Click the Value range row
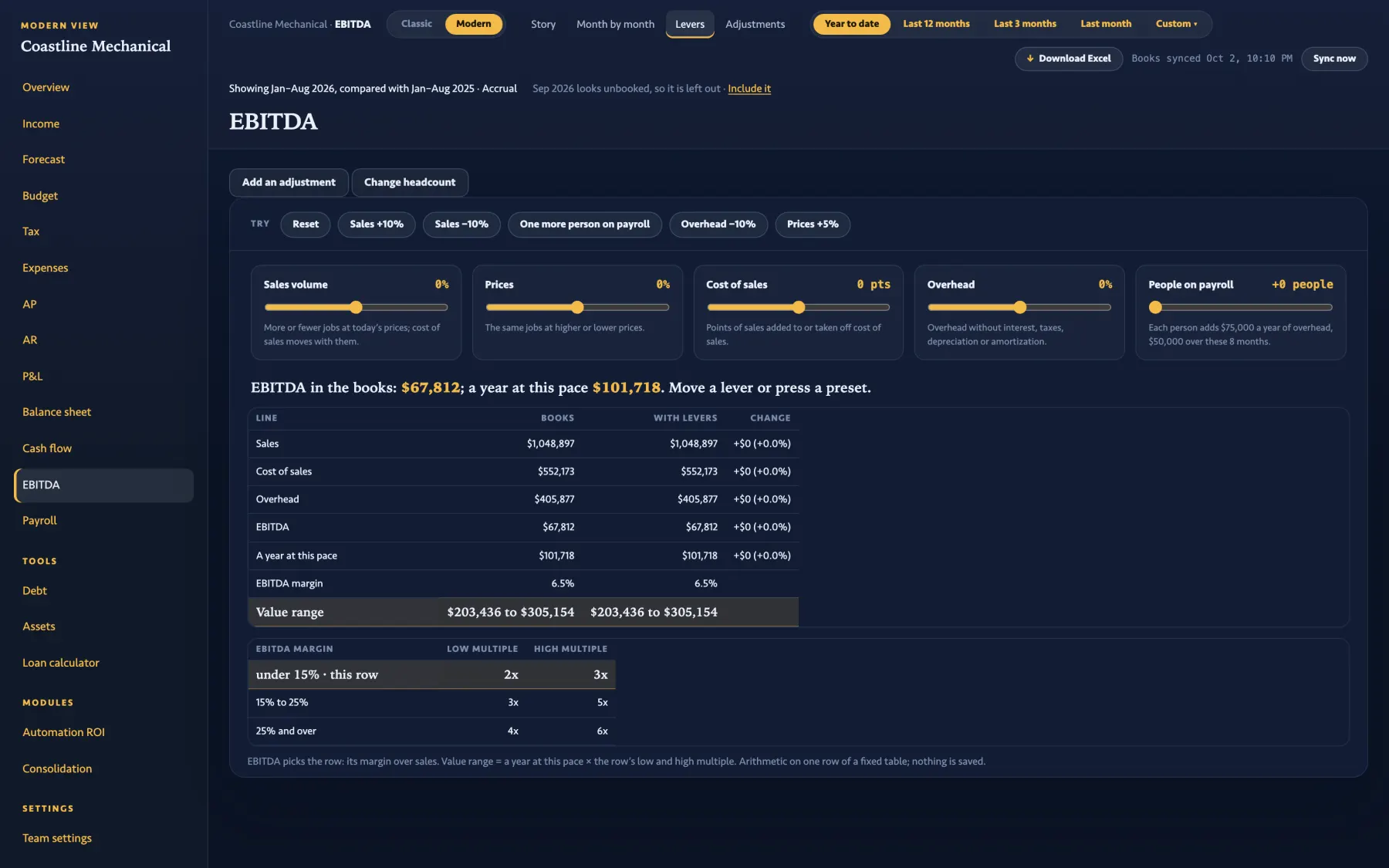This screenshot has height=868, width=1389. 523,612
